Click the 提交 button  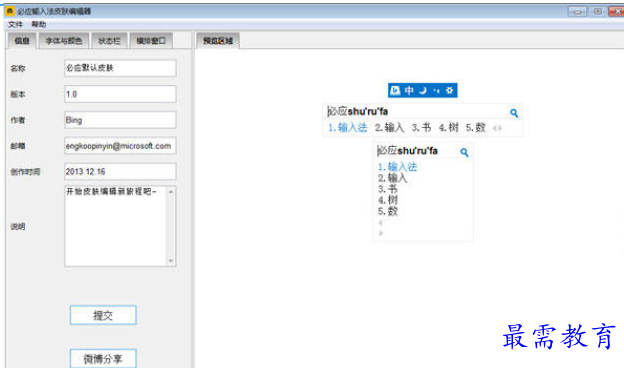(x=103, y=315)
